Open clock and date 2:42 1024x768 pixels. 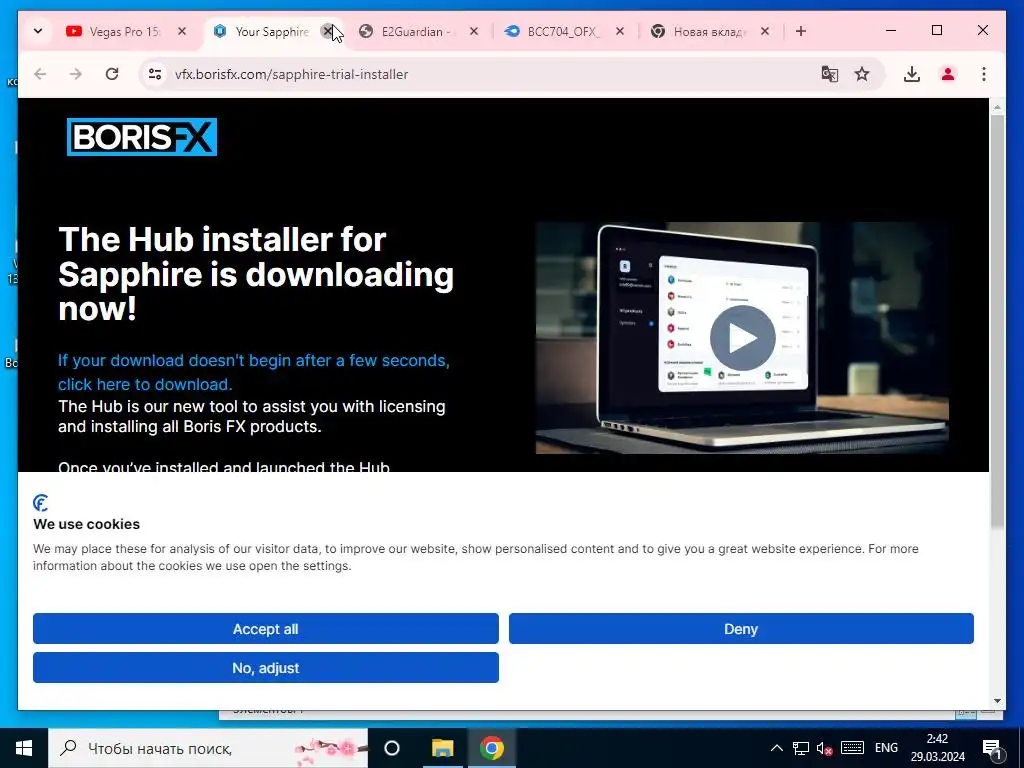click(937, 748)
